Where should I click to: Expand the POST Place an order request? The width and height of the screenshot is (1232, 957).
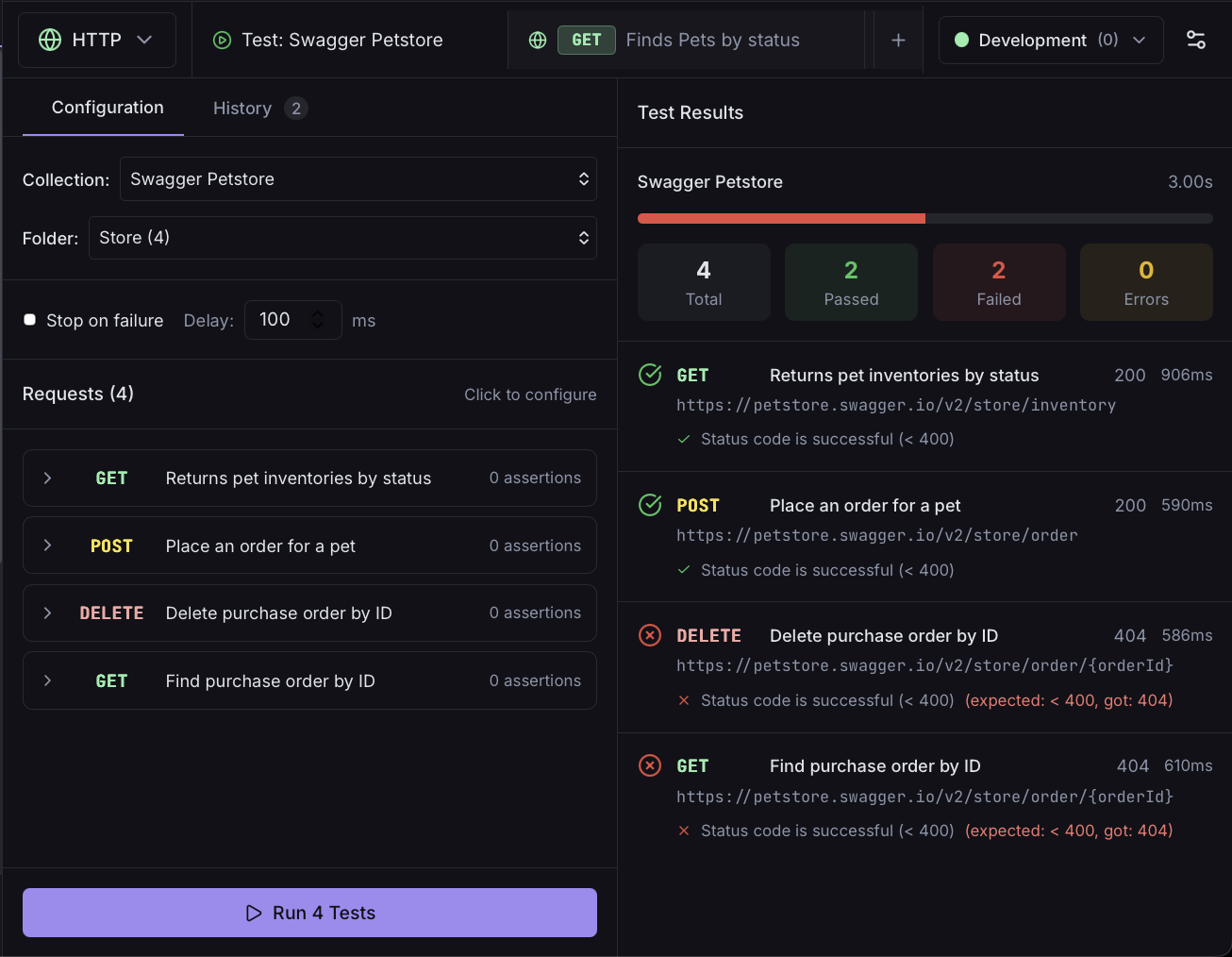[47, 546]
